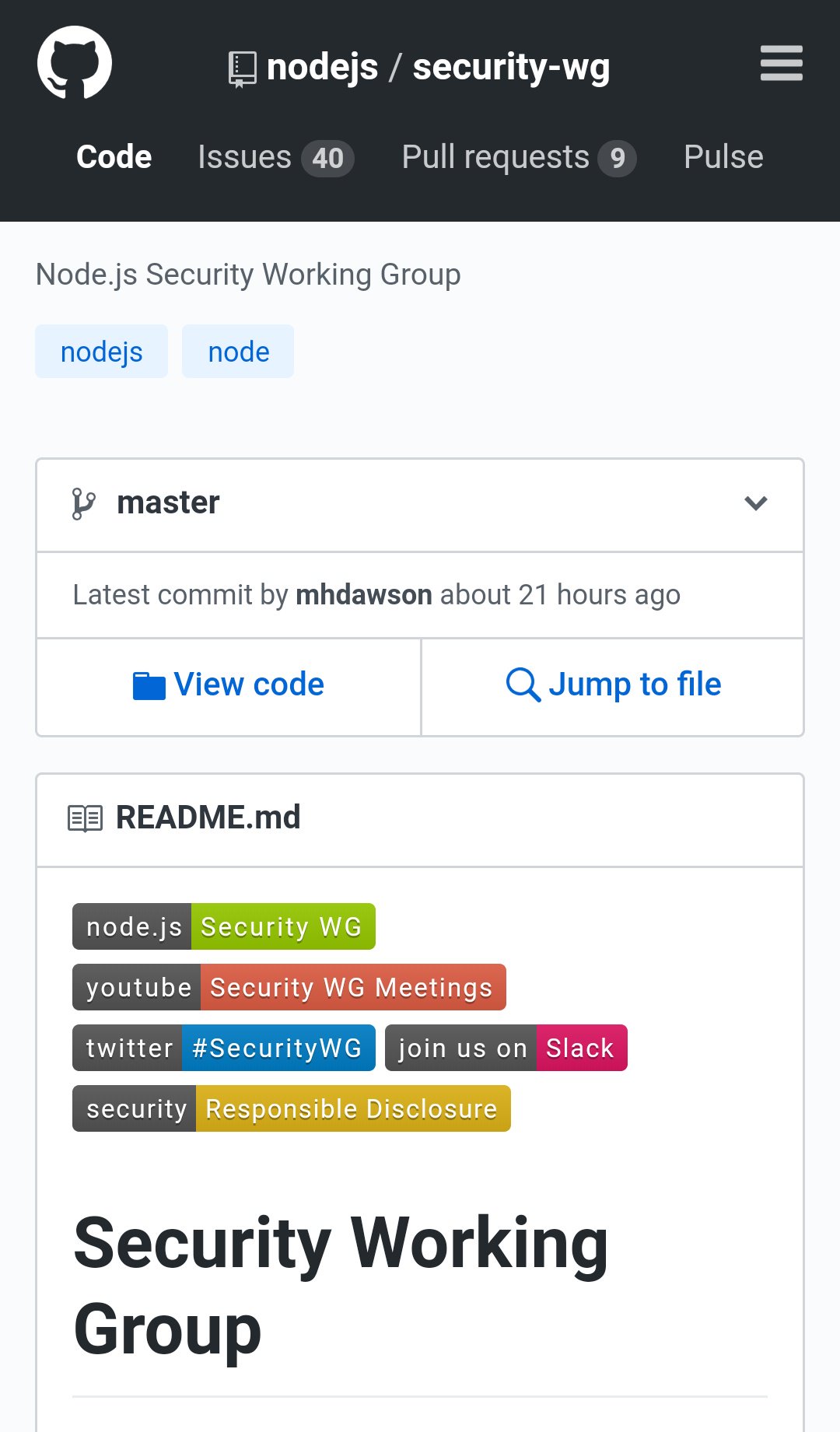This screenshot has height=1432, width=840.
Task: Click the Security Working Group heading
Action: pos(341,1286)
